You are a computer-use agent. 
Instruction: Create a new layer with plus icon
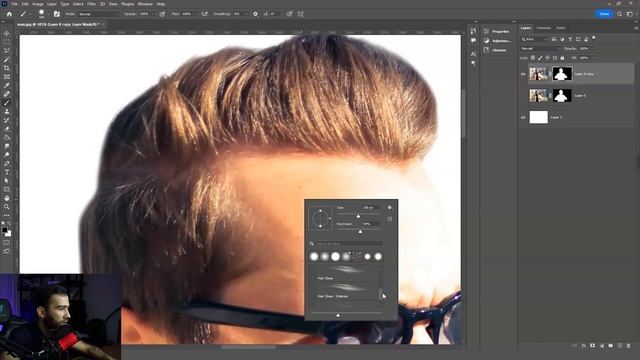pyautogui.click(x=620, y=346)
